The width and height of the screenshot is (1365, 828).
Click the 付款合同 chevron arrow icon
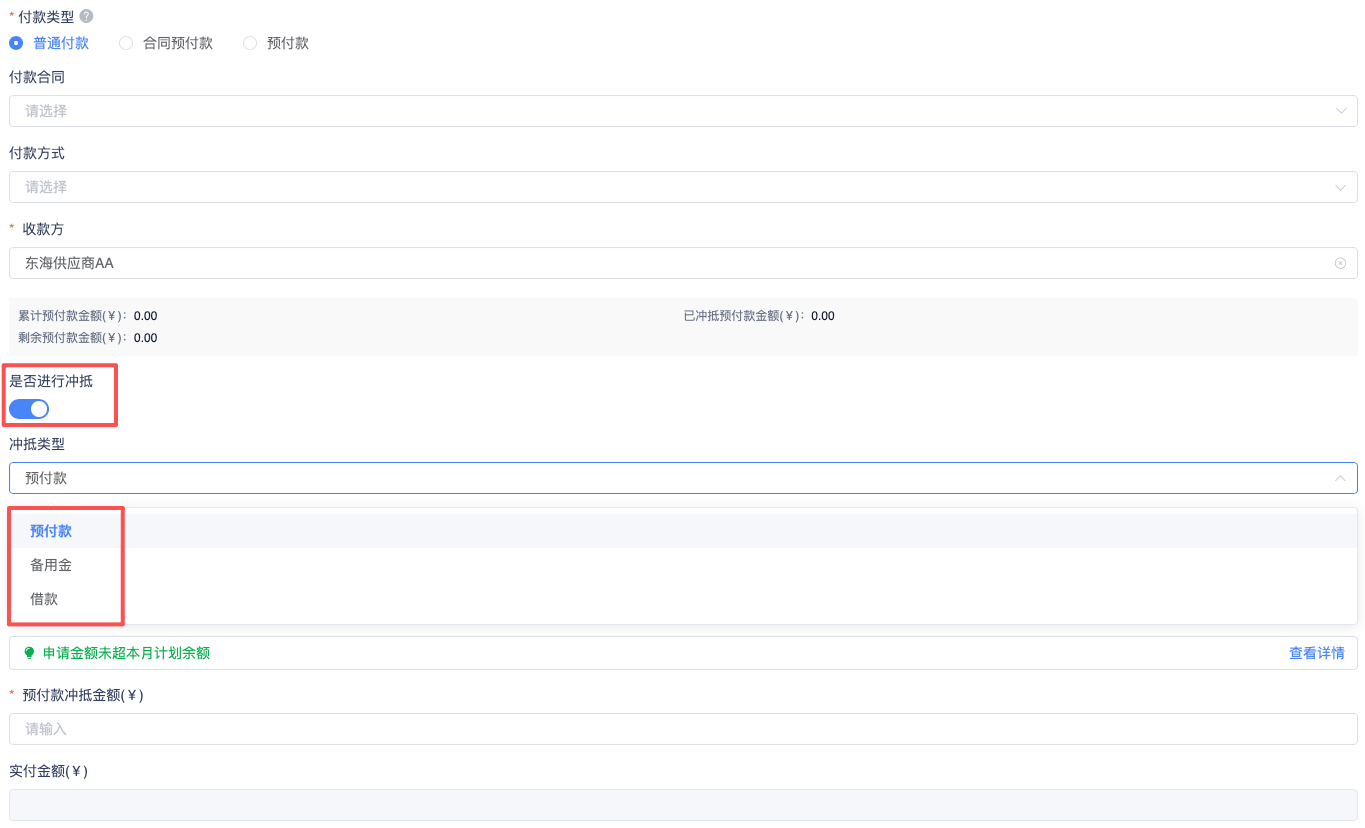(1341, 111)
